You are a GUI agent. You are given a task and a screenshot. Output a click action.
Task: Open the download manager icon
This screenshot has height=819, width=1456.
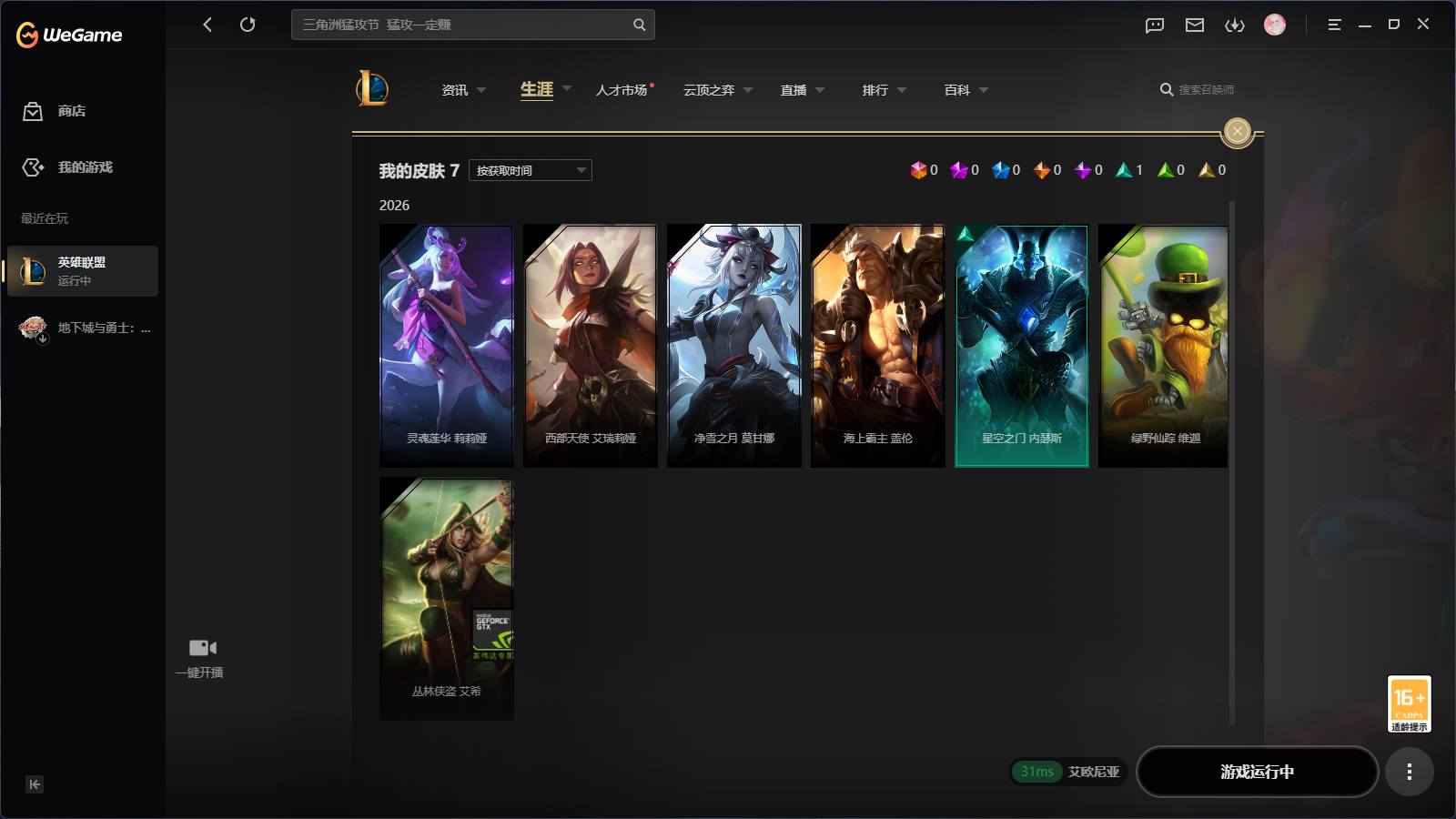click(x=1235, y=25)
